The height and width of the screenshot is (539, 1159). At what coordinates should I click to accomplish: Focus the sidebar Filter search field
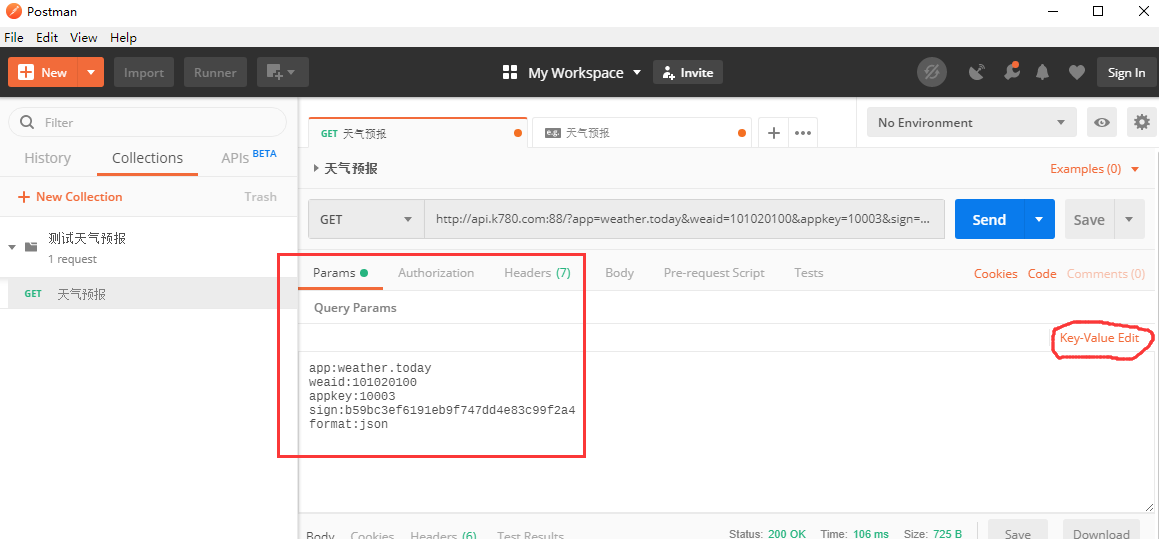pyautogui.click(x=147, y=122)
